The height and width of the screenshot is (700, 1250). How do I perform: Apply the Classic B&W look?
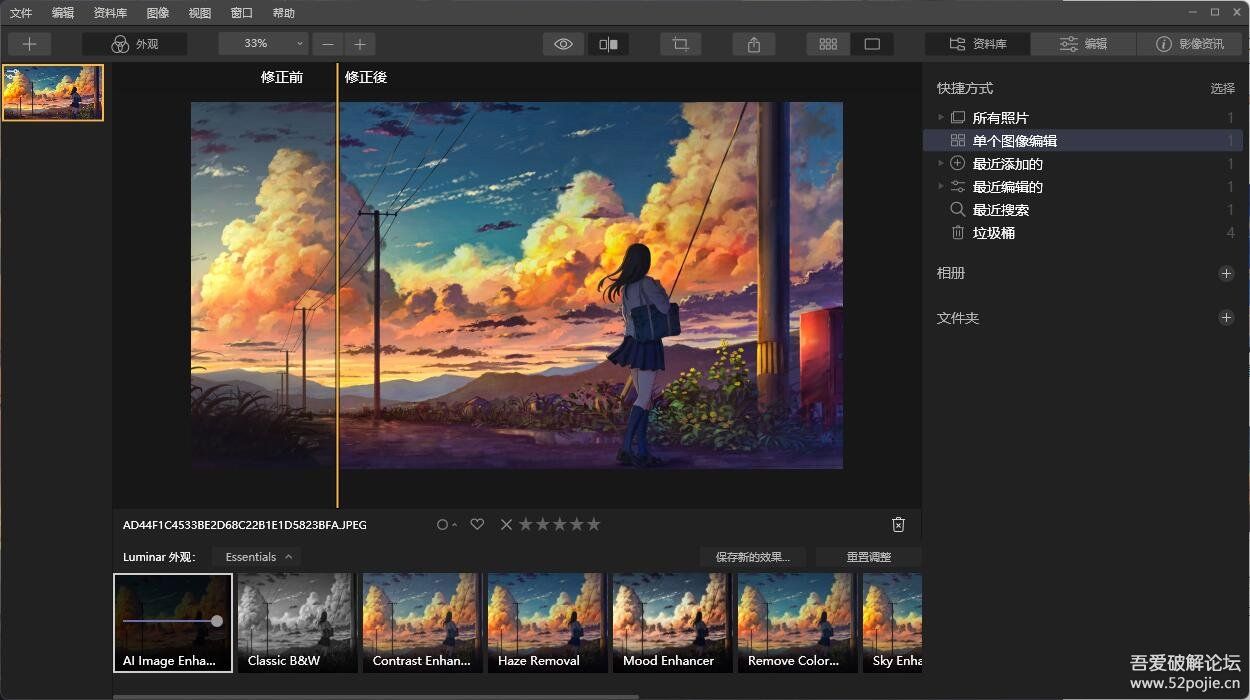point(297,622)
